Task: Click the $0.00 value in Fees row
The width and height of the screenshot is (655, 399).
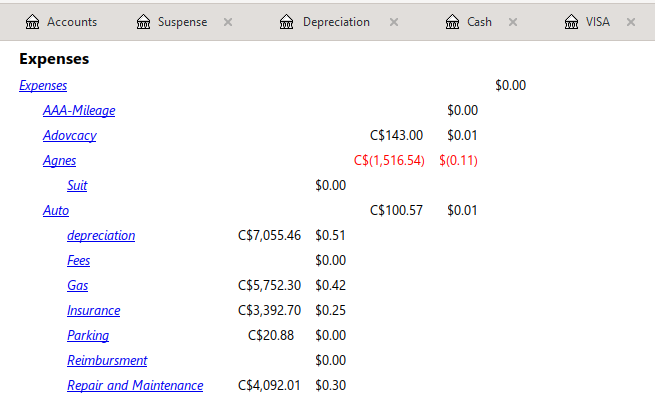Action: (x=330, y=261)
